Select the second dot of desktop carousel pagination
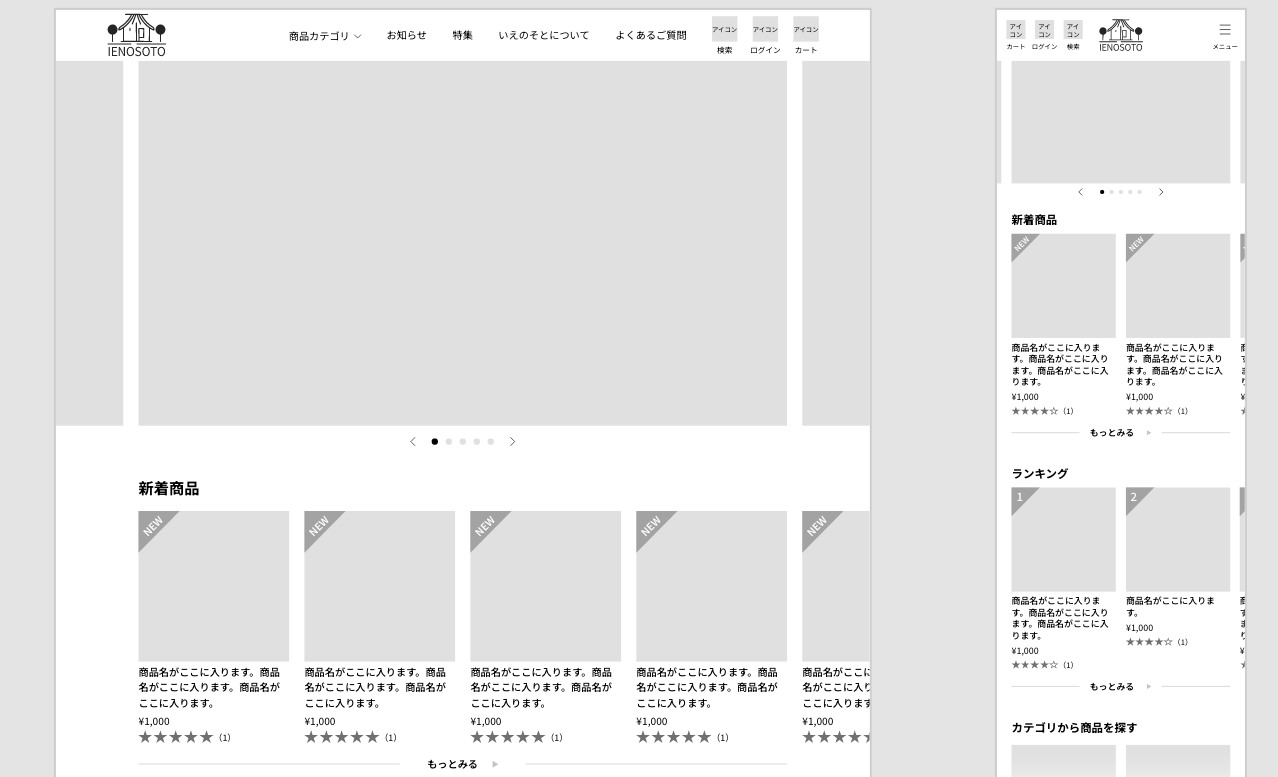This screenshot has width=1278, height=777. pyautogui.click(x=448, y=441)
